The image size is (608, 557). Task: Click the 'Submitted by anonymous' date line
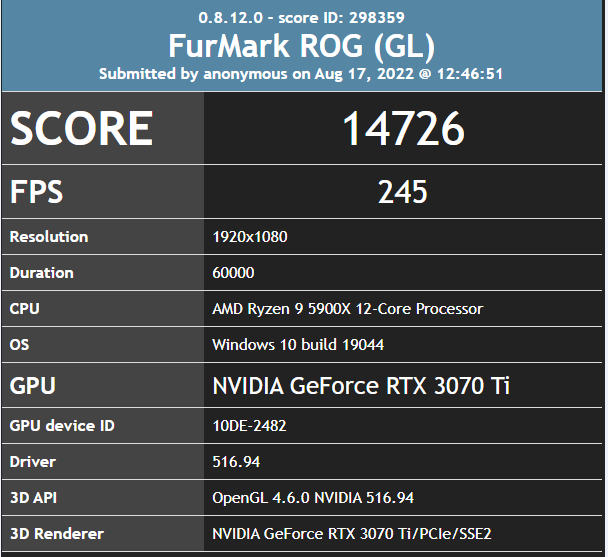(301, 74)
